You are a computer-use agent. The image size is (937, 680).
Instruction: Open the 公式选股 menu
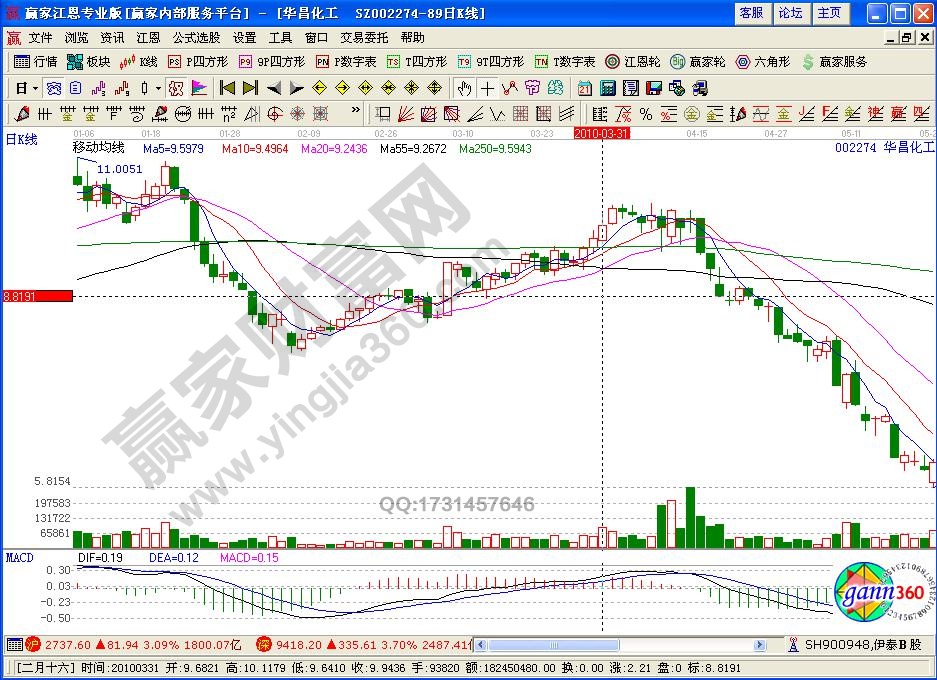[x=196, y=38]
